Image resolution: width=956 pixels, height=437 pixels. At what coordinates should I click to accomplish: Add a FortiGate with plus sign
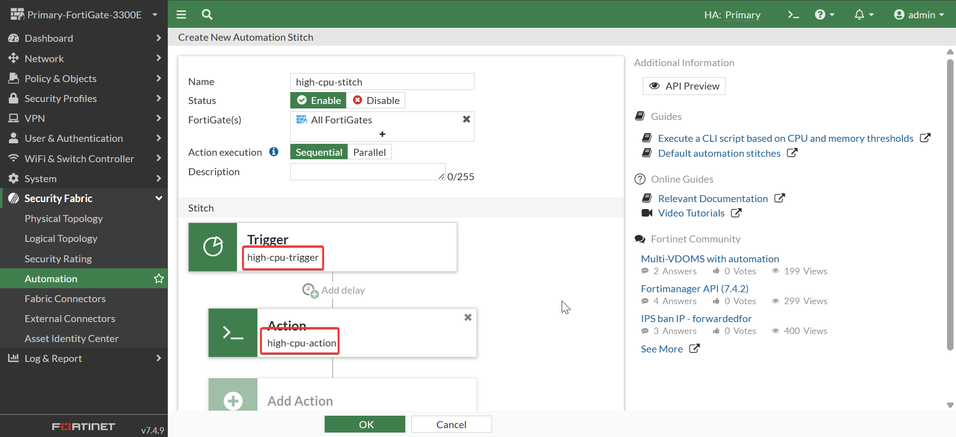coord(382,134)
